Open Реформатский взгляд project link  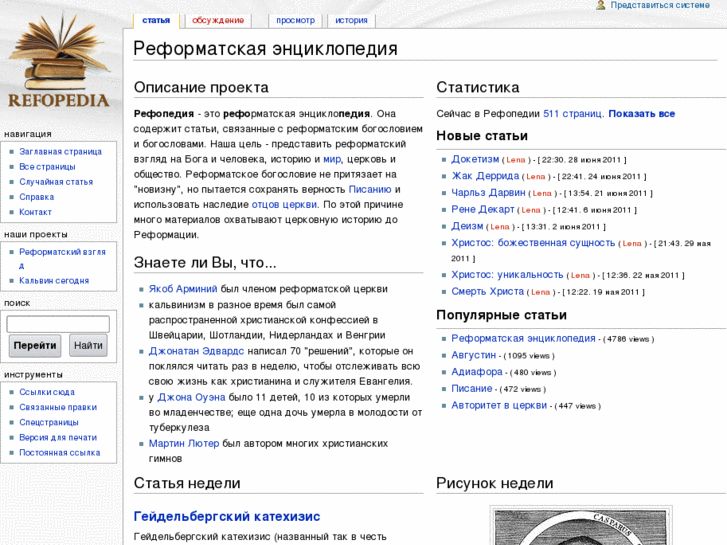pos(62,258)
